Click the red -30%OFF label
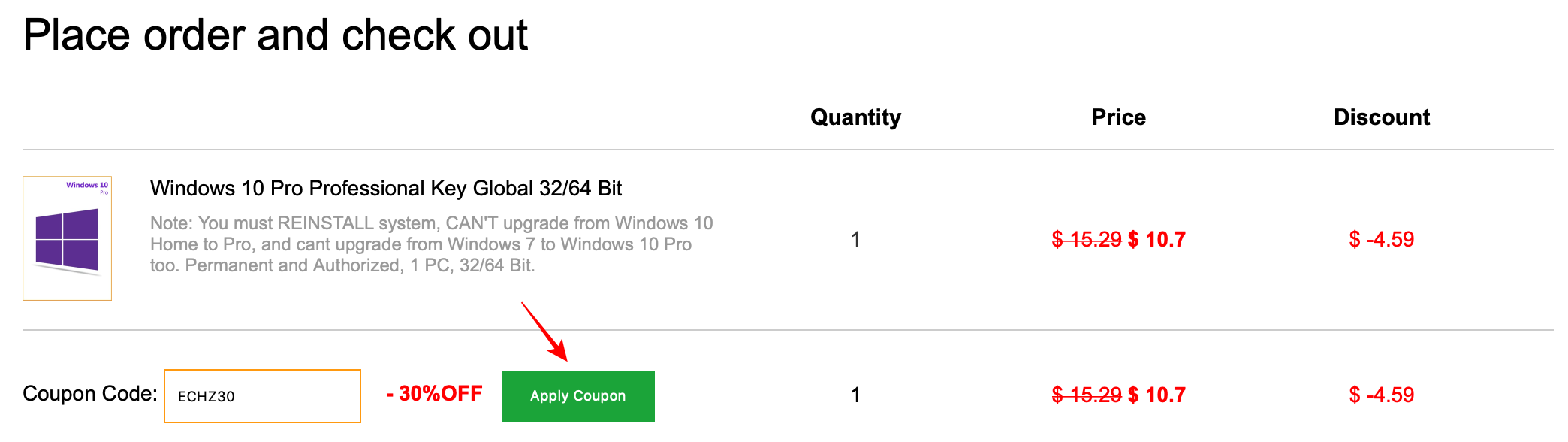 [434, 394]
